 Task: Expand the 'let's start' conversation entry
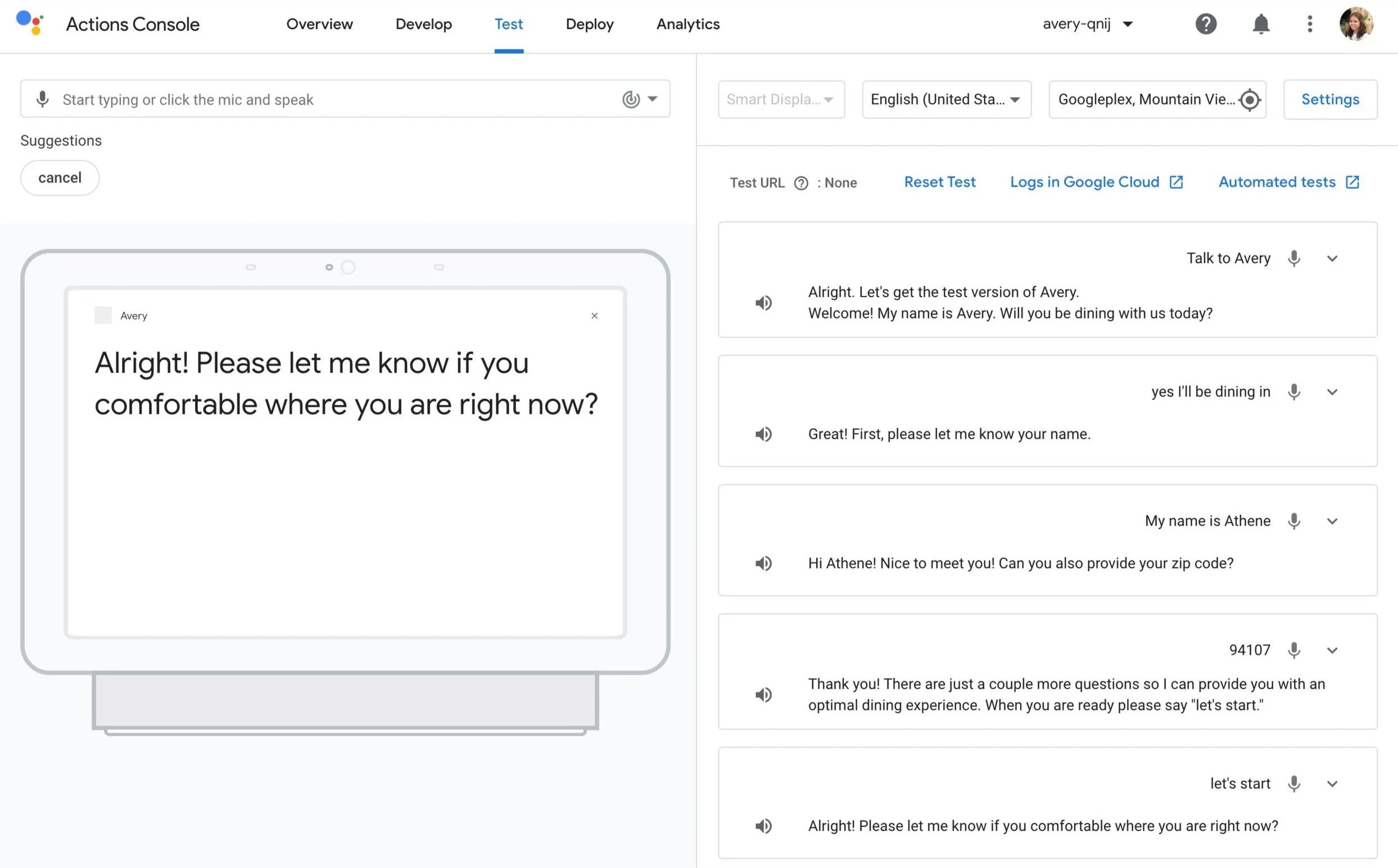[1332, 784]
